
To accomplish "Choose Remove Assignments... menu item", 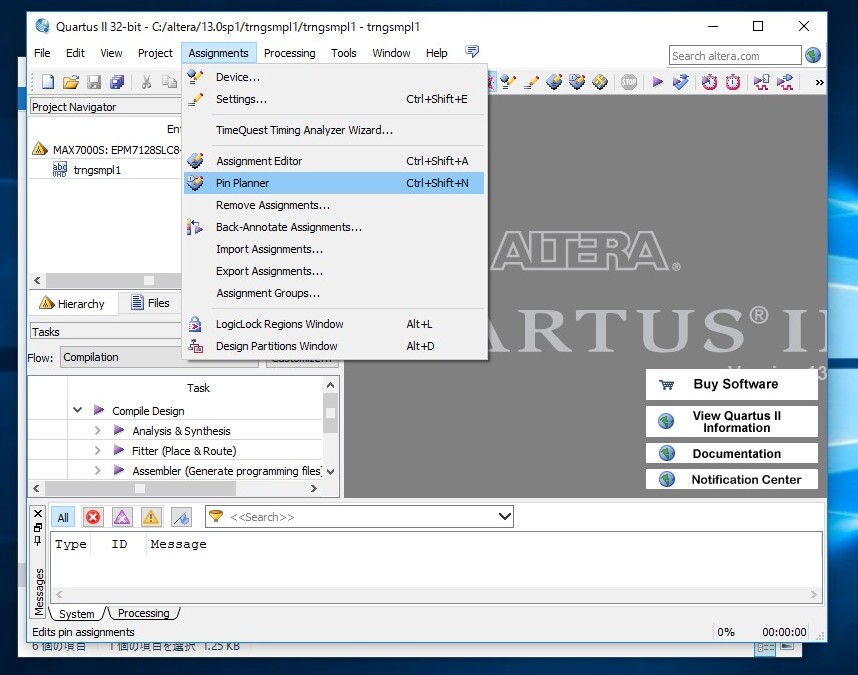I will pos(334,205).
